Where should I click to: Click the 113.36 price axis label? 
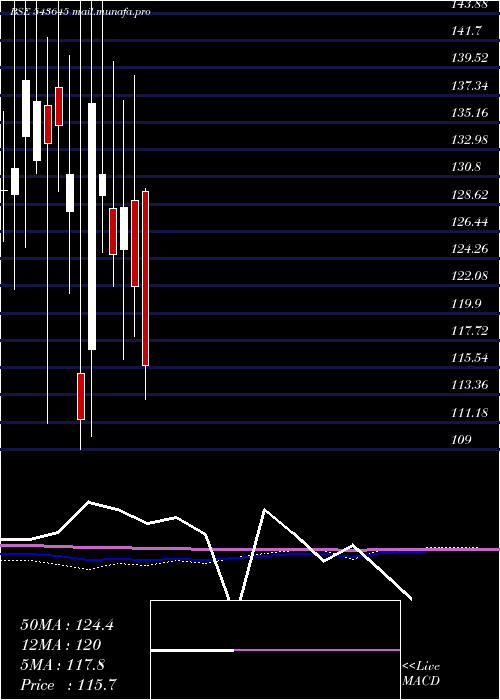coord(470,385)
